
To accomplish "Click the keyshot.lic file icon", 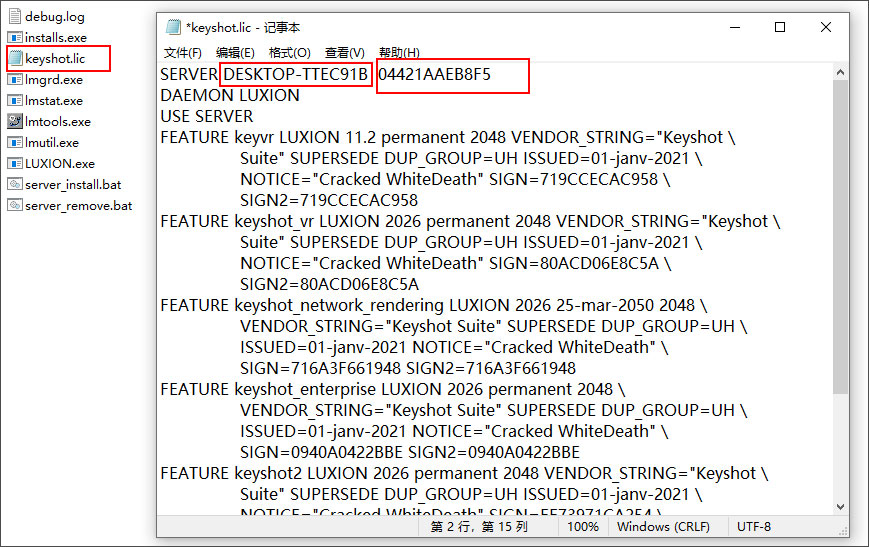I will tap(15, 58).
